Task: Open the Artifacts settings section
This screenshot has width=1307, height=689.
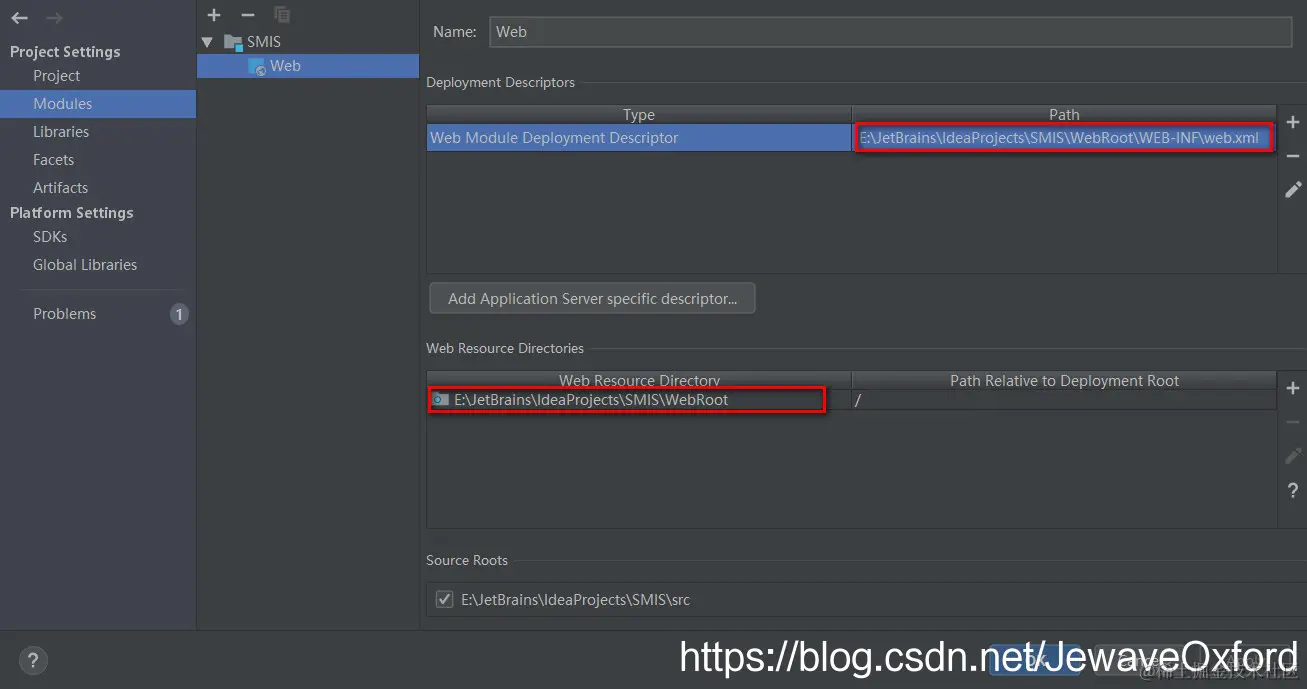Action: click(x=60, y=188)
